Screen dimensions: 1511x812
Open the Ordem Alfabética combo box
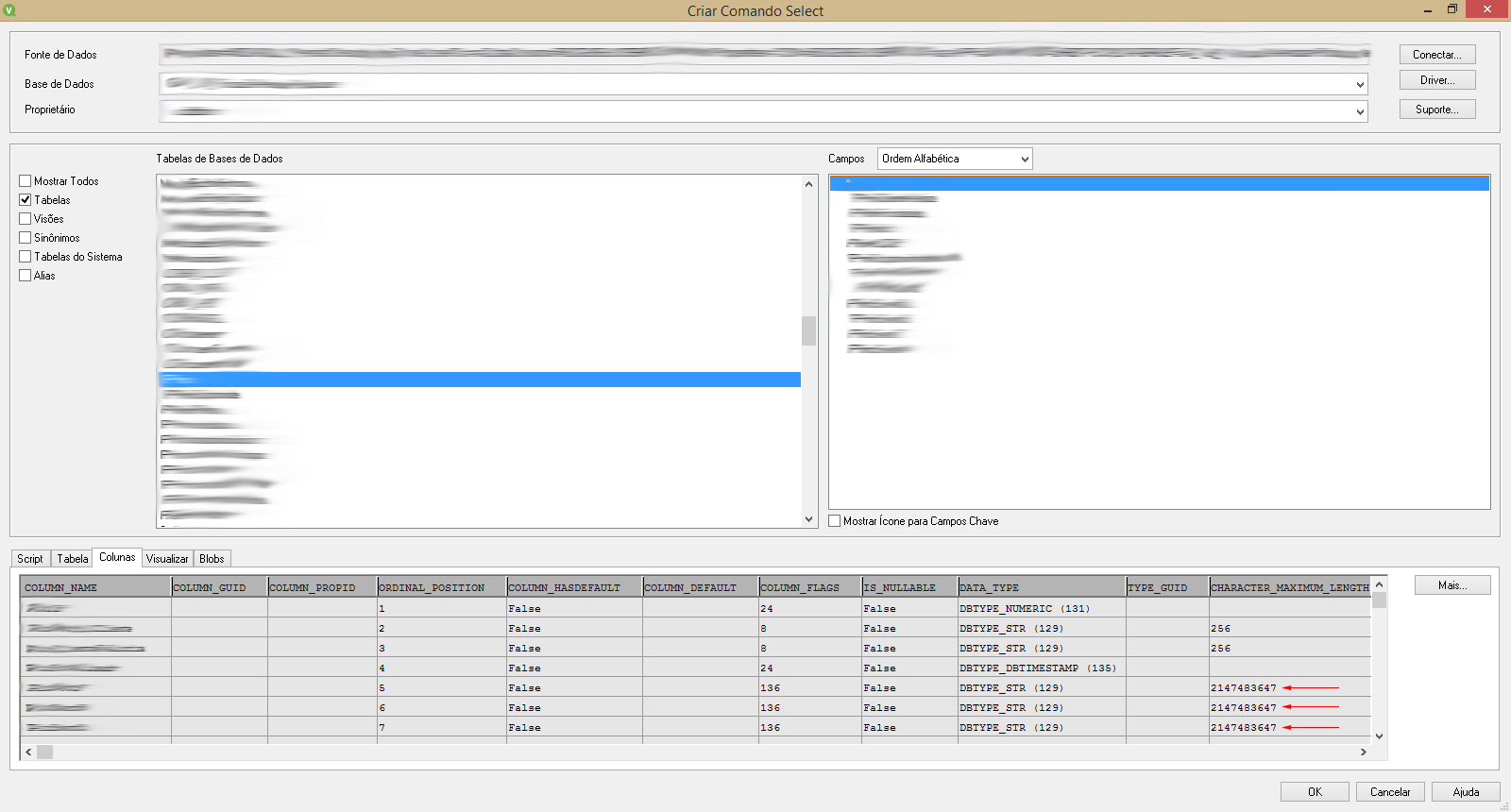pos(955,159)
